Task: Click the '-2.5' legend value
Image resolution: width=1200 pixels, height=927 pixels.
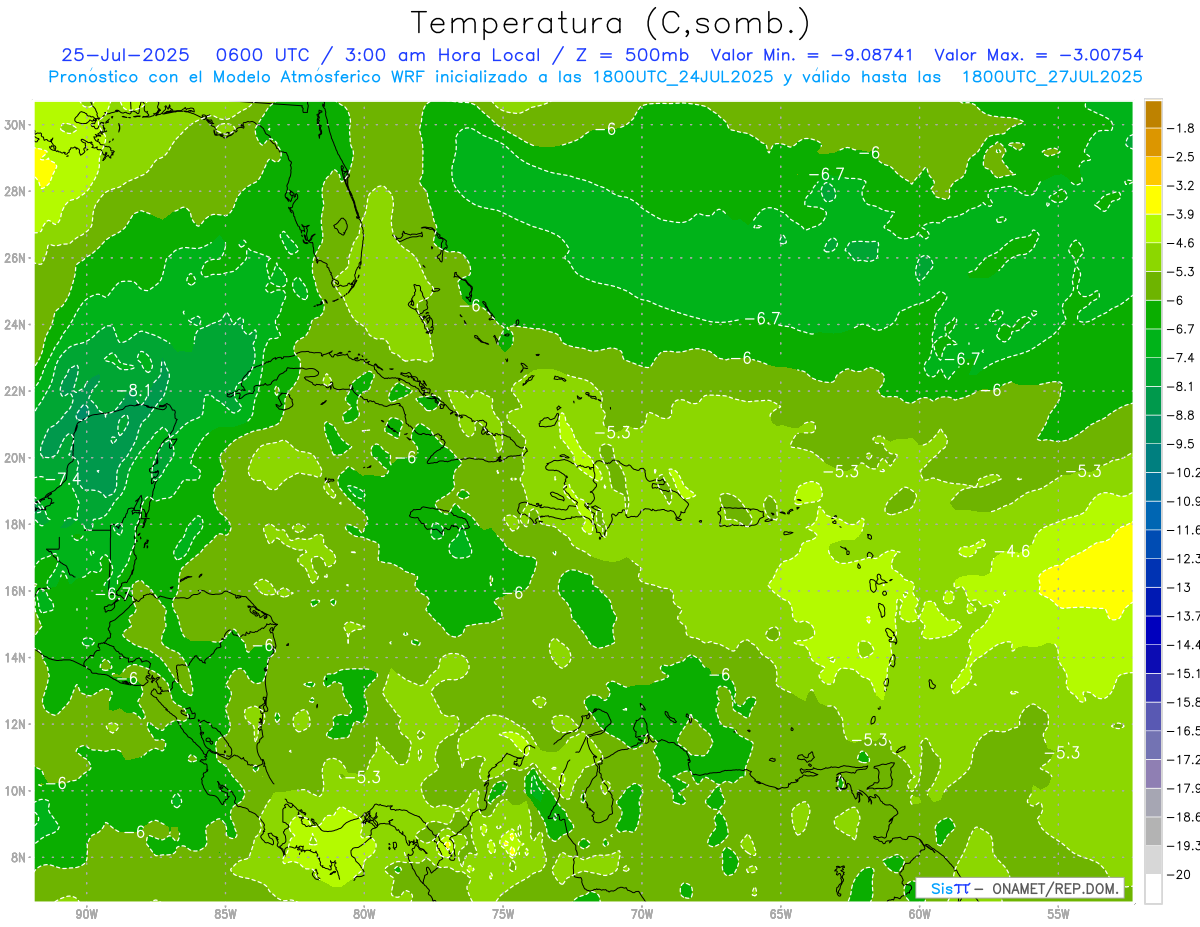Action: click(x=1183, y=157)
